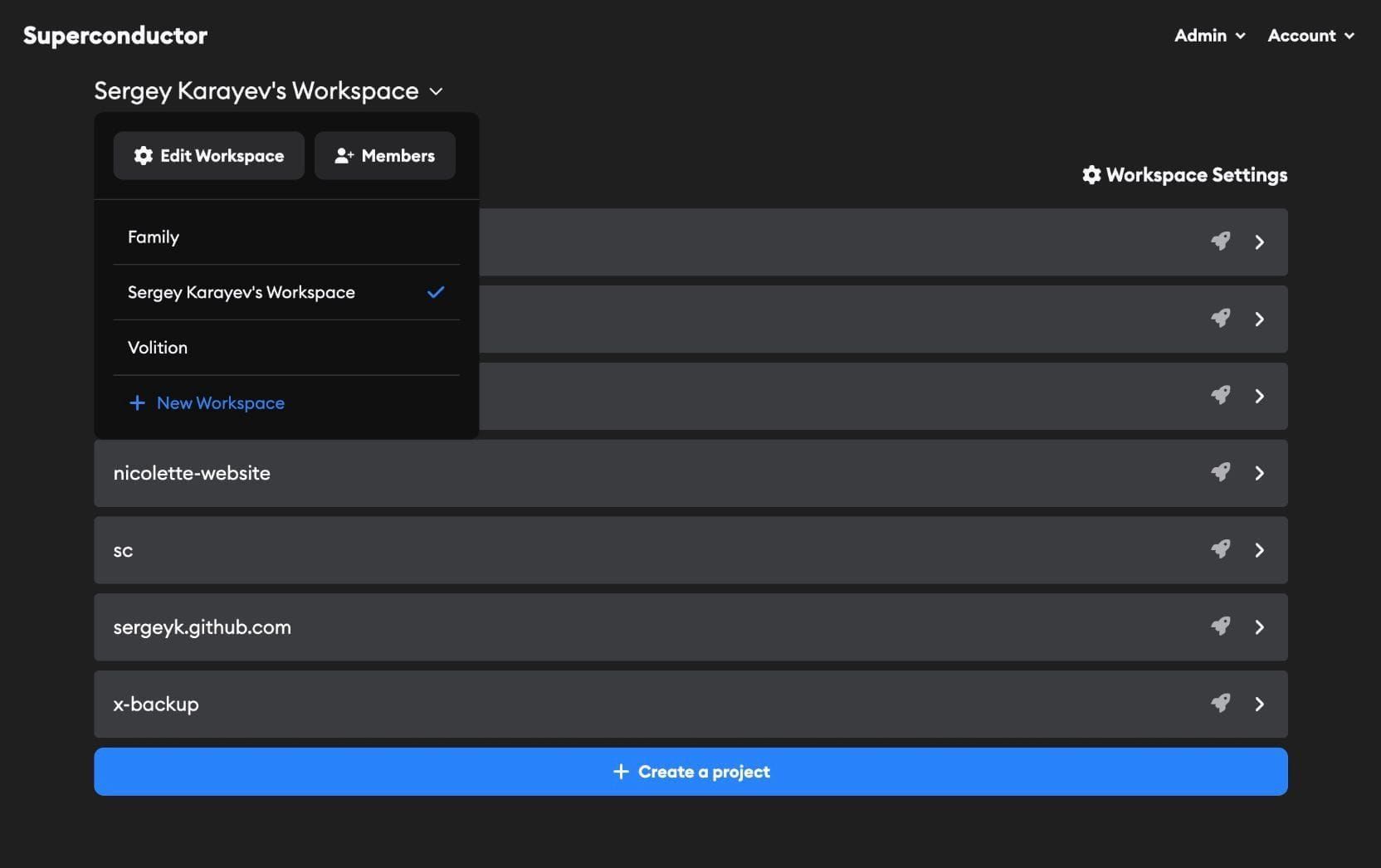Click the plus icon beside New Workspace
1381x868 pixels.
137,402
